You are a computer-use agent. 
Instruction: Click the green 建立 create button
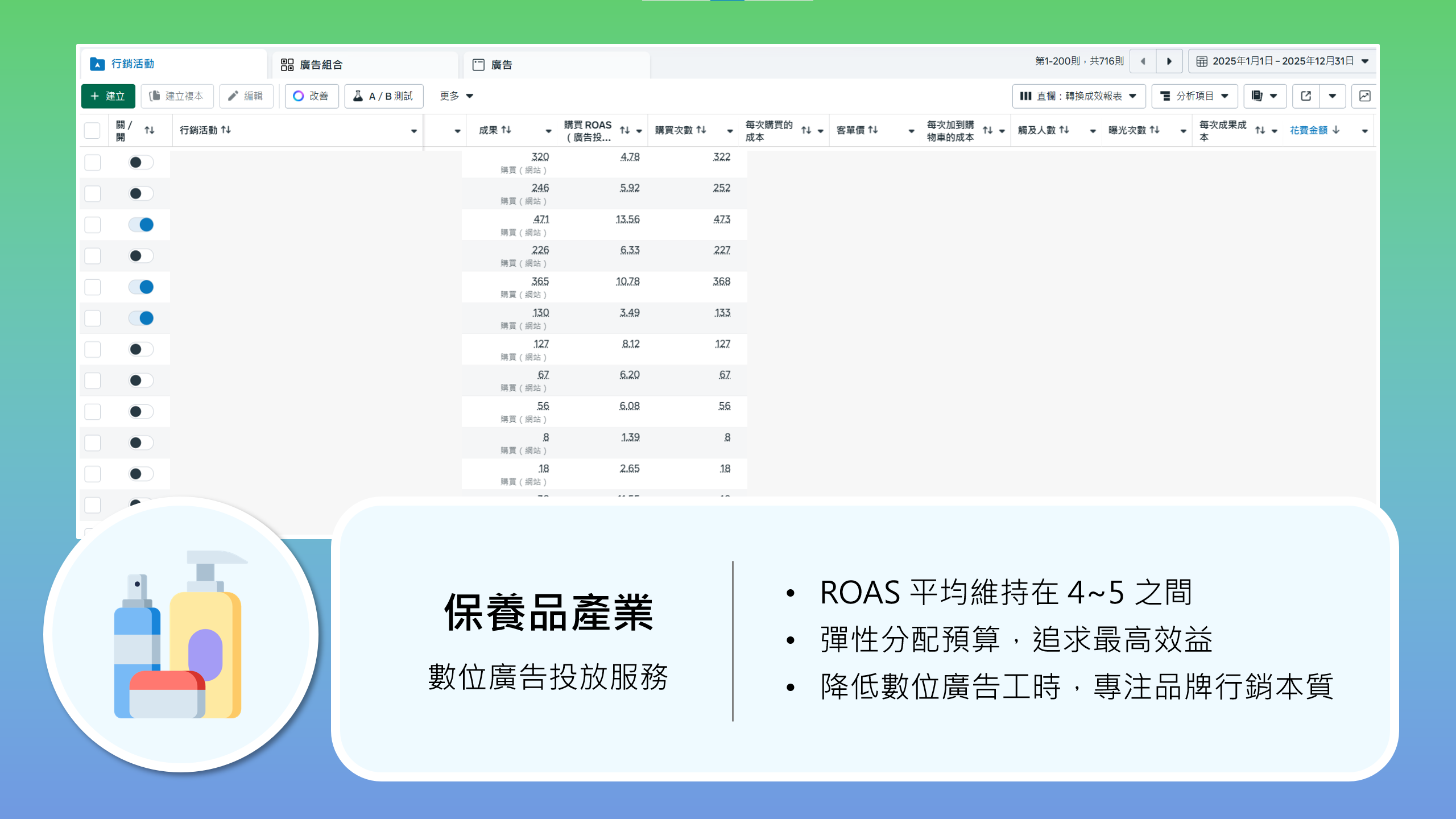click(x=108, y=96)
